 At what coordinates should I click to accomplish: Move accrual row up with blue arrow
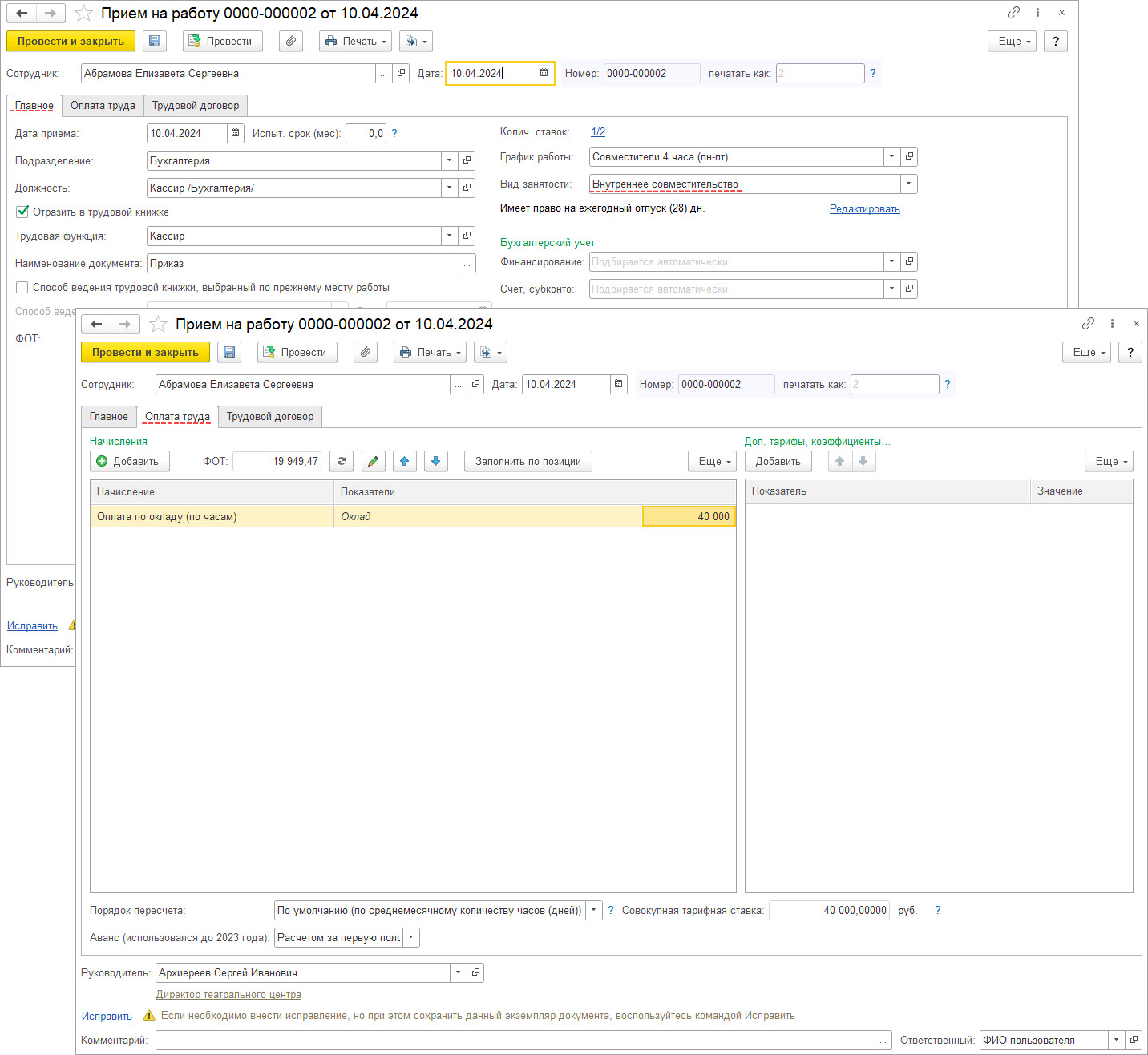[404, 461]
